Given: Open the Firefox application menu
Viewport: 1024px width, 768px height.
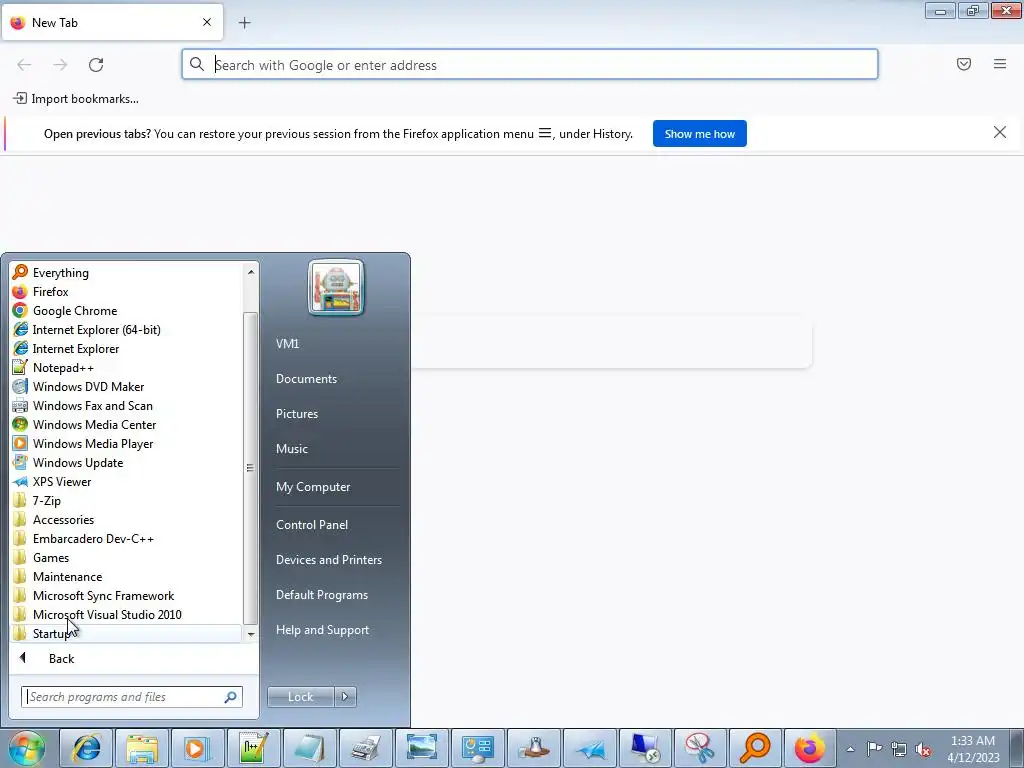Looking at the screenshot, I should pos(1000,64).
